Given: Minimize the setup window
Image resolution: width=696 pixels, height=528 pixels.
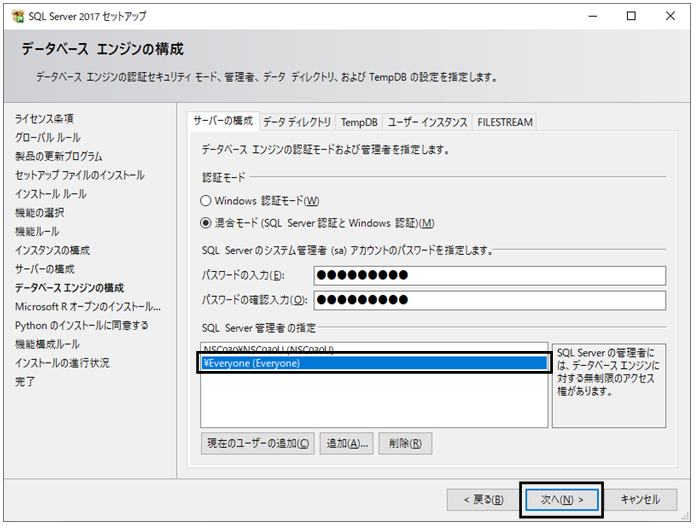Looking at the screenshot, I should [593, 16].
